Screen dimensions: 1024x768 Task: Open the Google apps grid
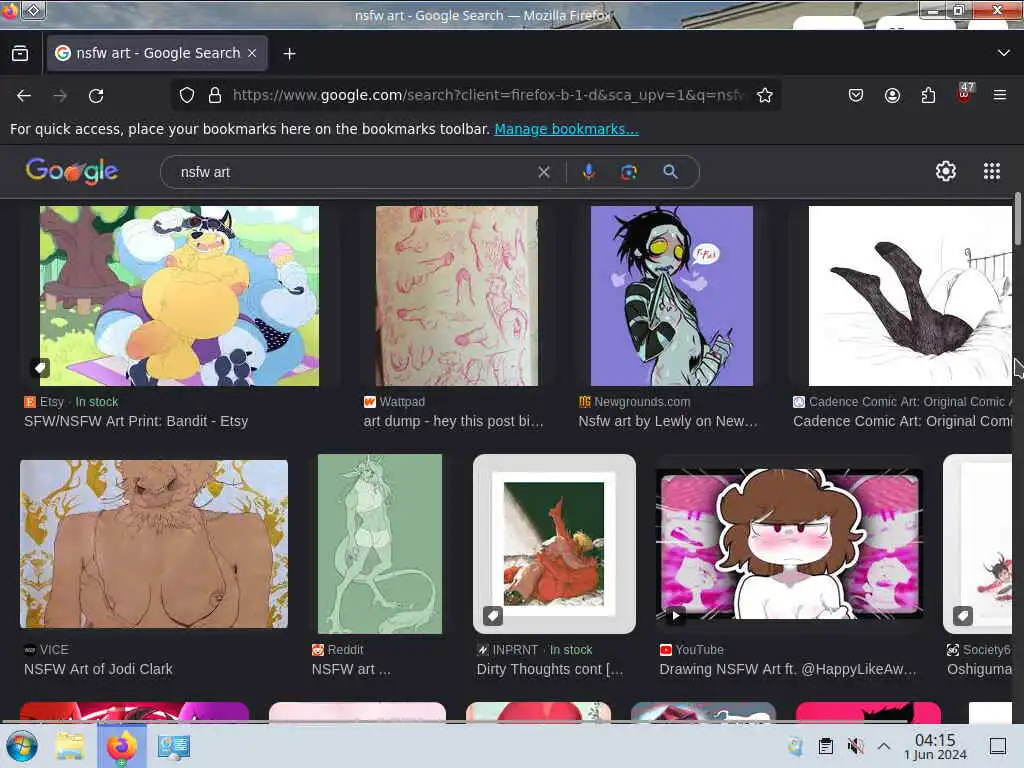coord(992,171)
